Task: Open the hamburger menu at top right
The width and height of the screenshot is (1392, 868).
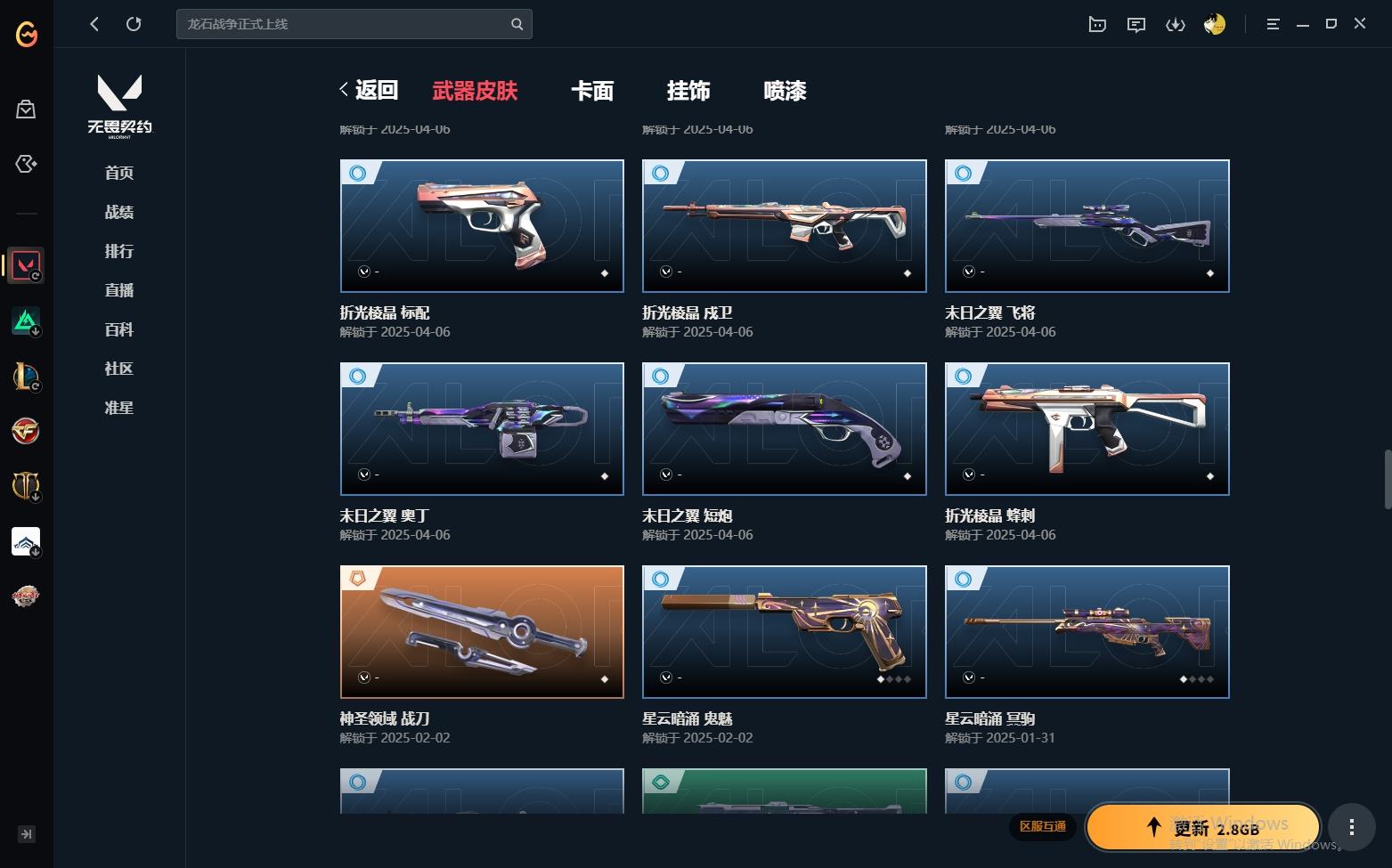Action: click(x=1273, y=24)
